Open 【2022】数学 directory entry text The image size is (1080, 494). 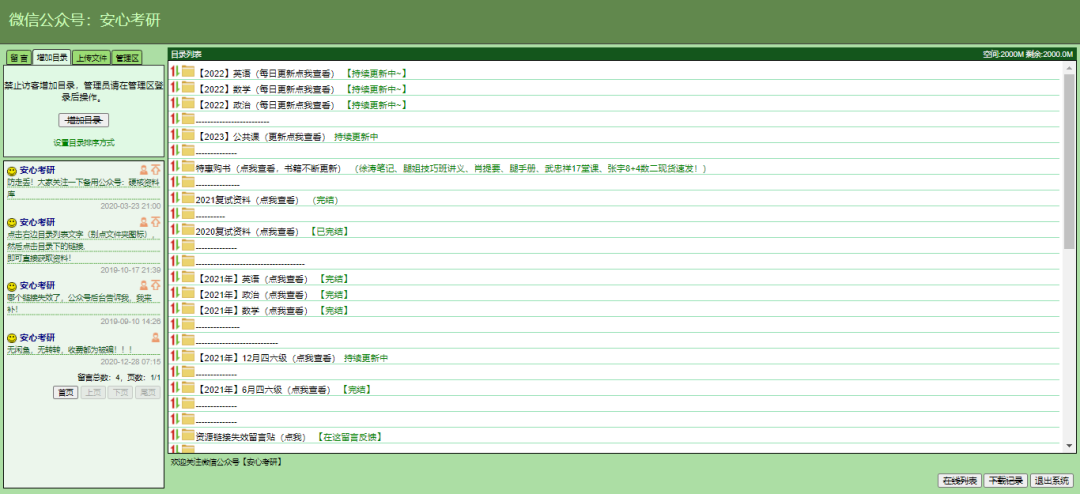[x=265, y=89]
